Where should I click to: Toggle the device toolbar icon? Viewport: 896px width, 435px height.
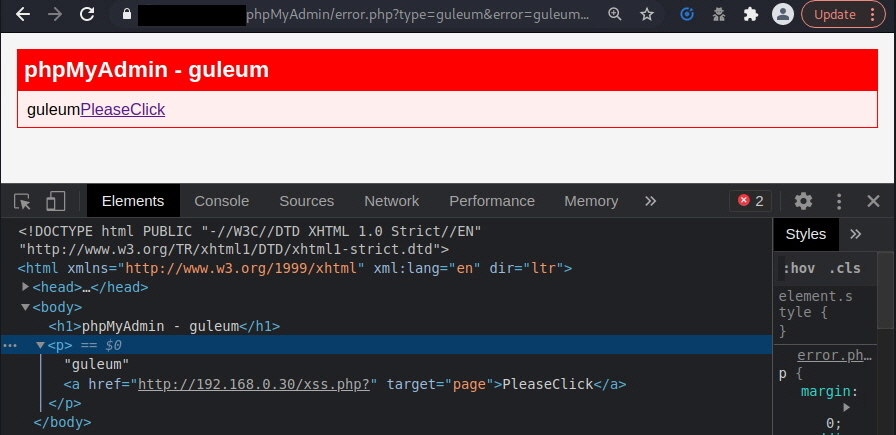click(55, 201)
